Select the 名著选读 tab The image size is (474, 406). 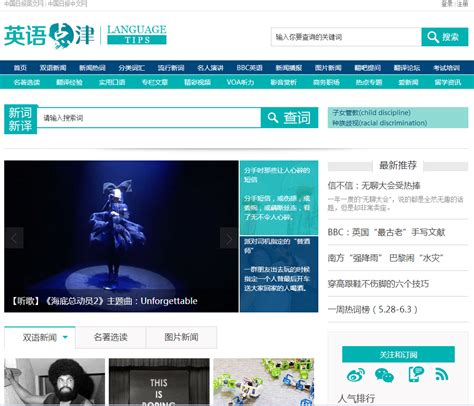click(111, 337)
